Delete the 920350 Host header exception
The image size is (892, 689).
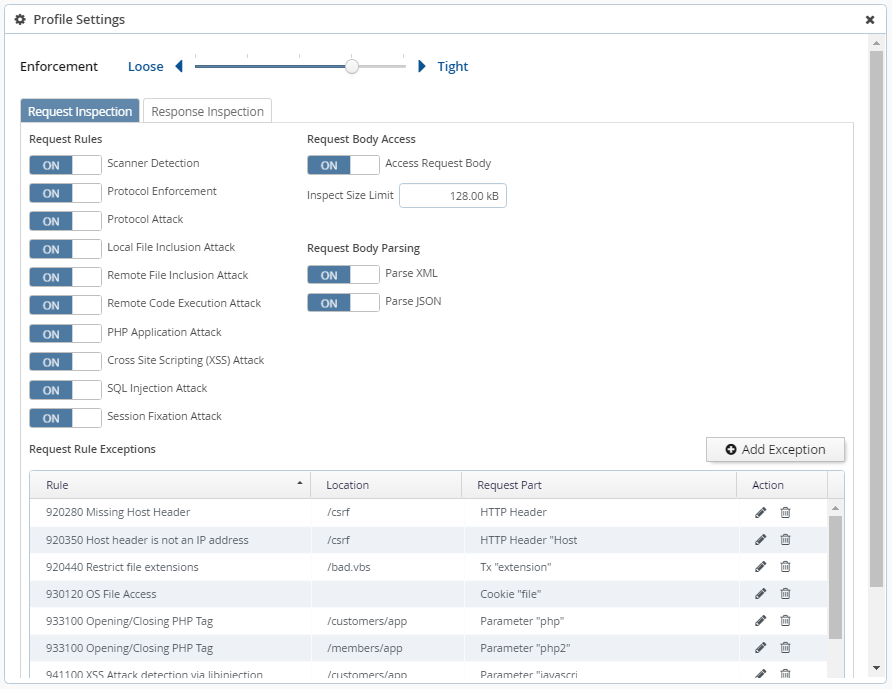point(785,539)
